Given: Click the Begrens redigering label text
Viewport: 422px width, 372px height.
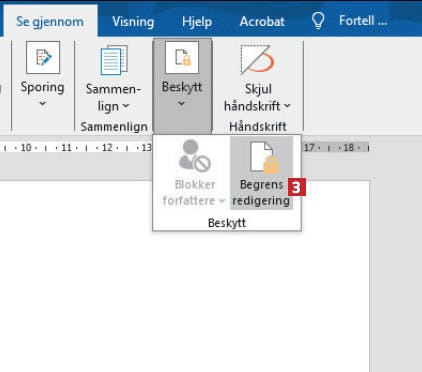Looking at the screenshot, I should click(x=261, y=193).
